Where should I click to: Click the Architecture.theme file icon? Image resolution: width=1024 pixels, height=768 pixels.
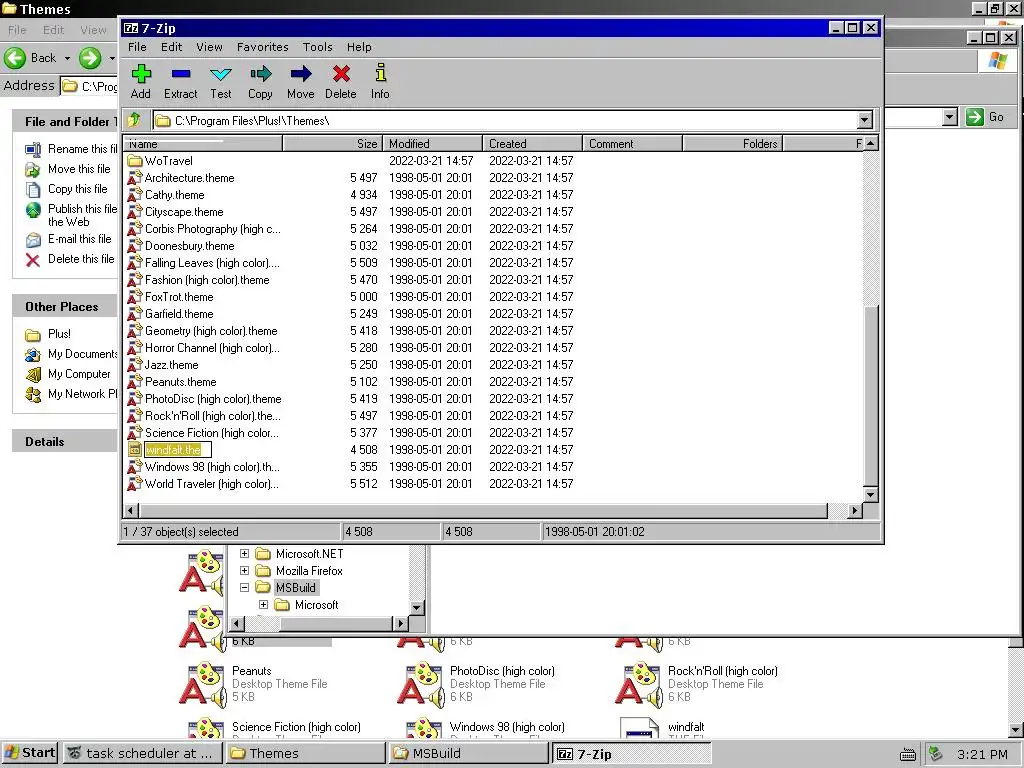click(x=135, y=178)
